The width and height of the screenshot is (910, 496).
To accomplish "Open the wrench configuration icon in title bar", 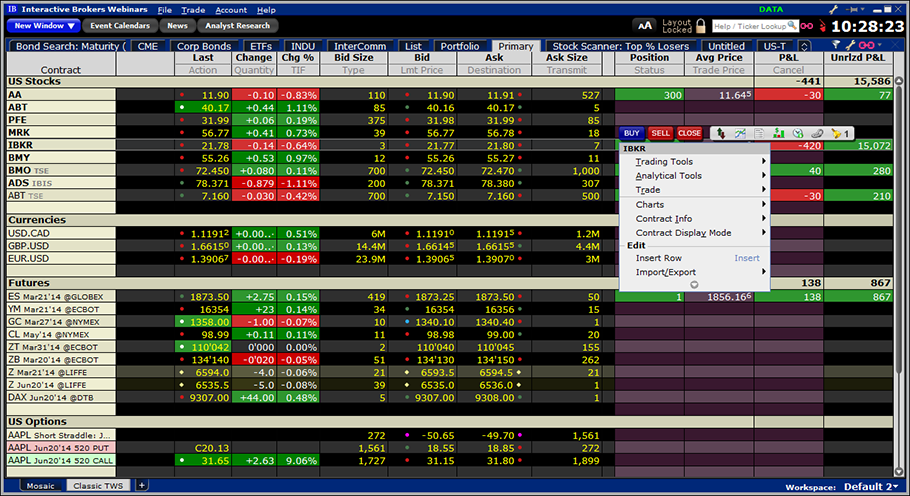I will (x=834, y=9).
